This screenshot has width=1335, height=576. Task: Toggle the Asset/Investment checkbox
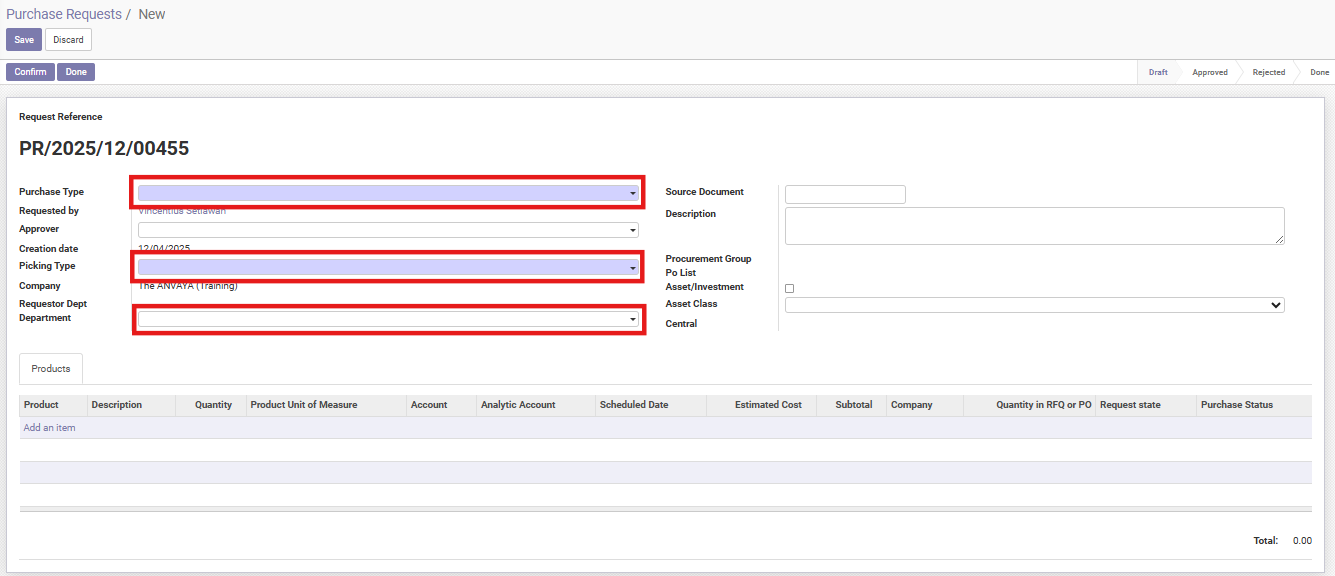[x=790, y=288]
